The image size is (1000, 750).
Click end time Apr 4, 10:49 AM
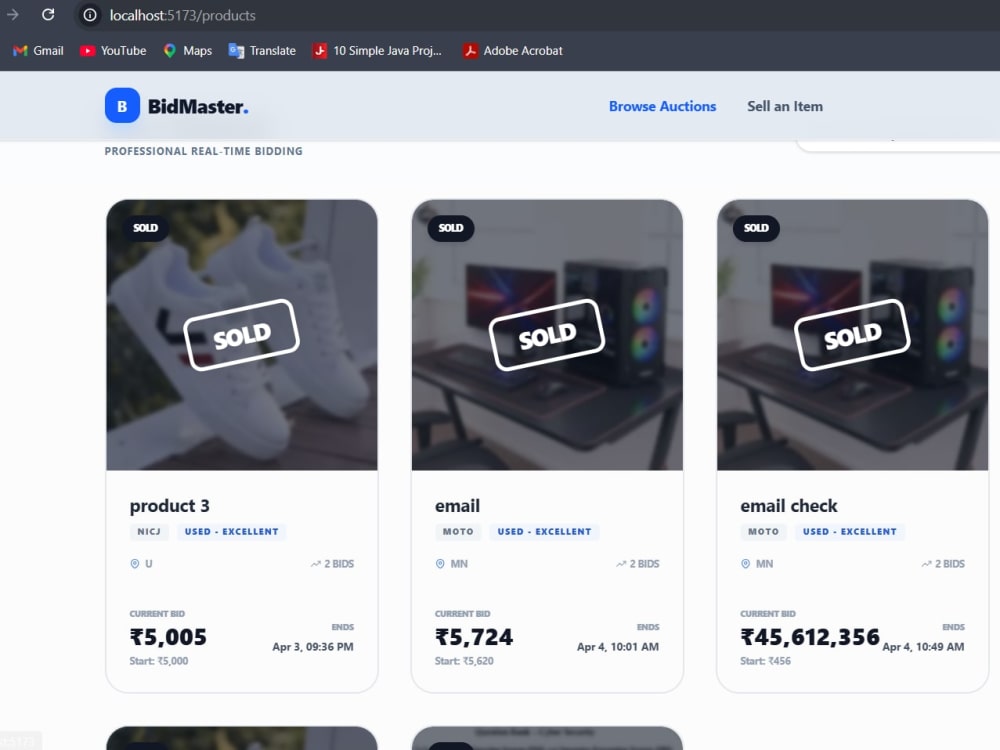point(923,647)
